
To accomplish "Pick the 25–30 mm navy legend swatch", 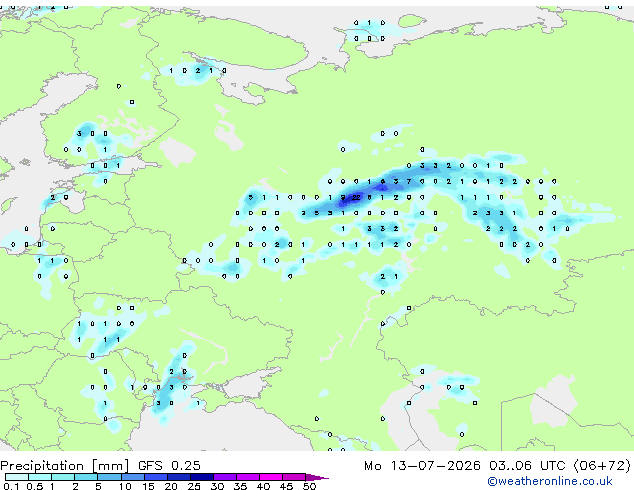I will coord(201,477).
